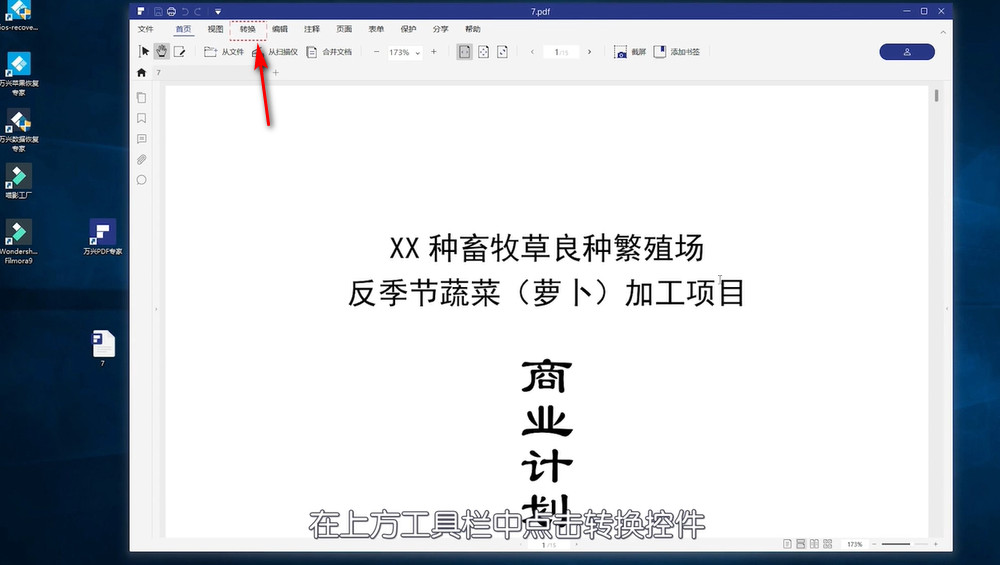Add a bookmark with 添加书签

tap(677, 52)
